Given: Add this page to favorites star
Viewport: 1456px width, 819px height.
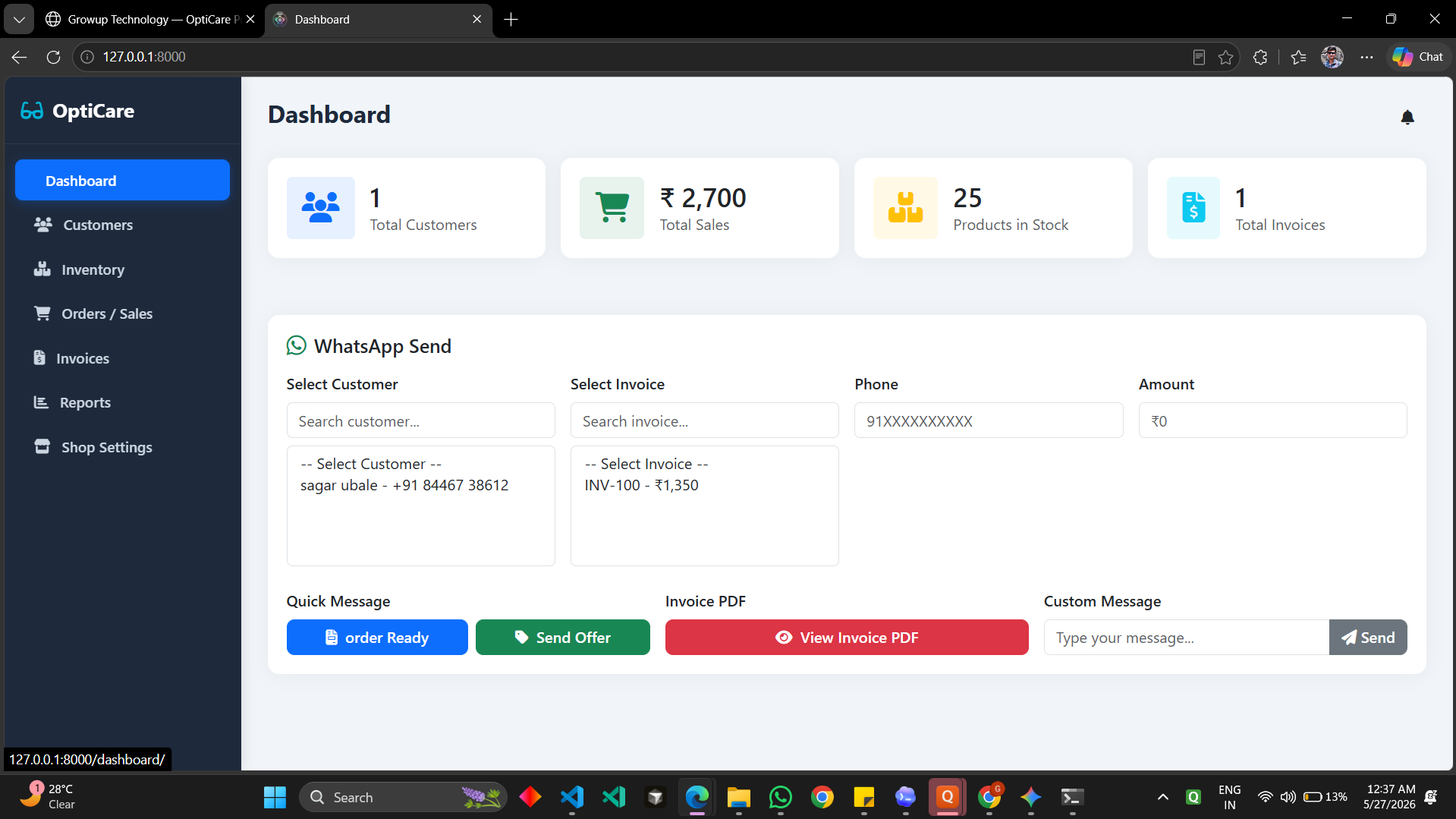Looking at the screenshot, I should click(x=1225, y=57).
